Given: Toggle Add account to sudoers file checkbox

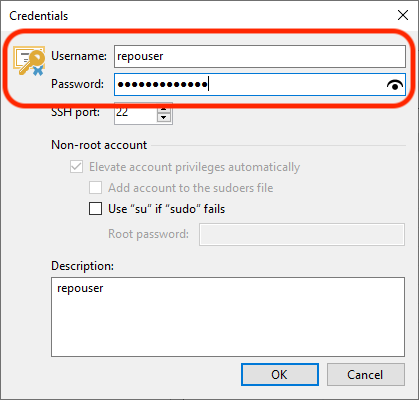Looking at the screenshot, I should pos(95,188).
